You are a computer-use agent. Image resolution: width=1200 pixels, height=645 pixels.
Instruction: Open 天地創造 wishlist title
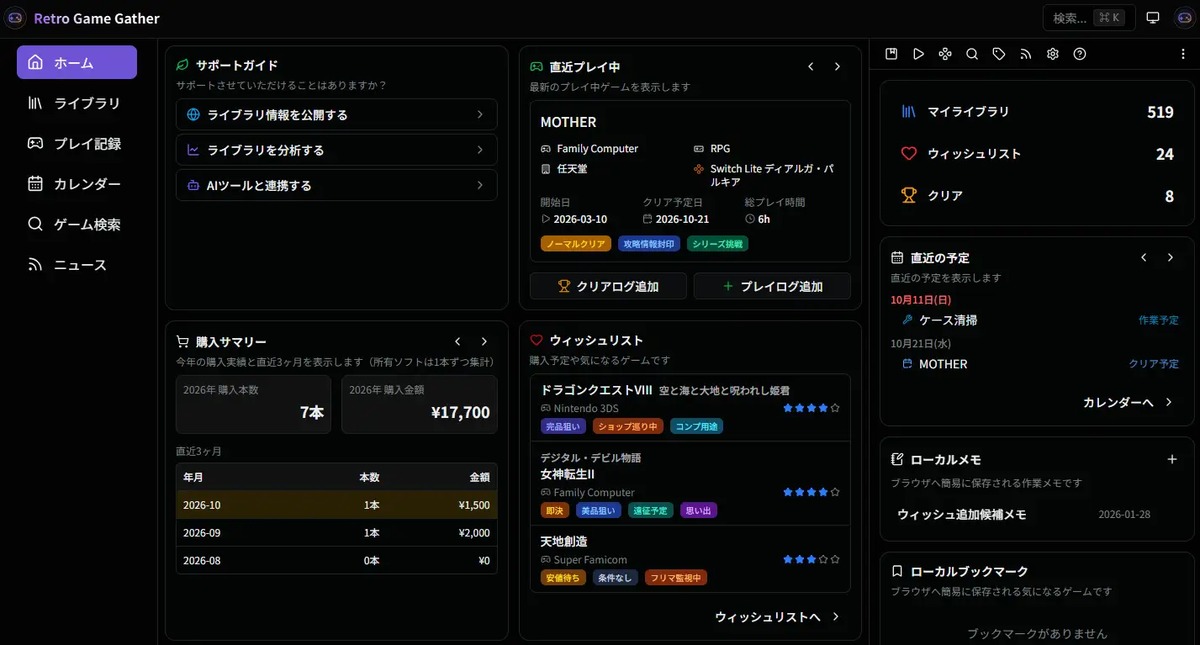[x=565, y=541]
